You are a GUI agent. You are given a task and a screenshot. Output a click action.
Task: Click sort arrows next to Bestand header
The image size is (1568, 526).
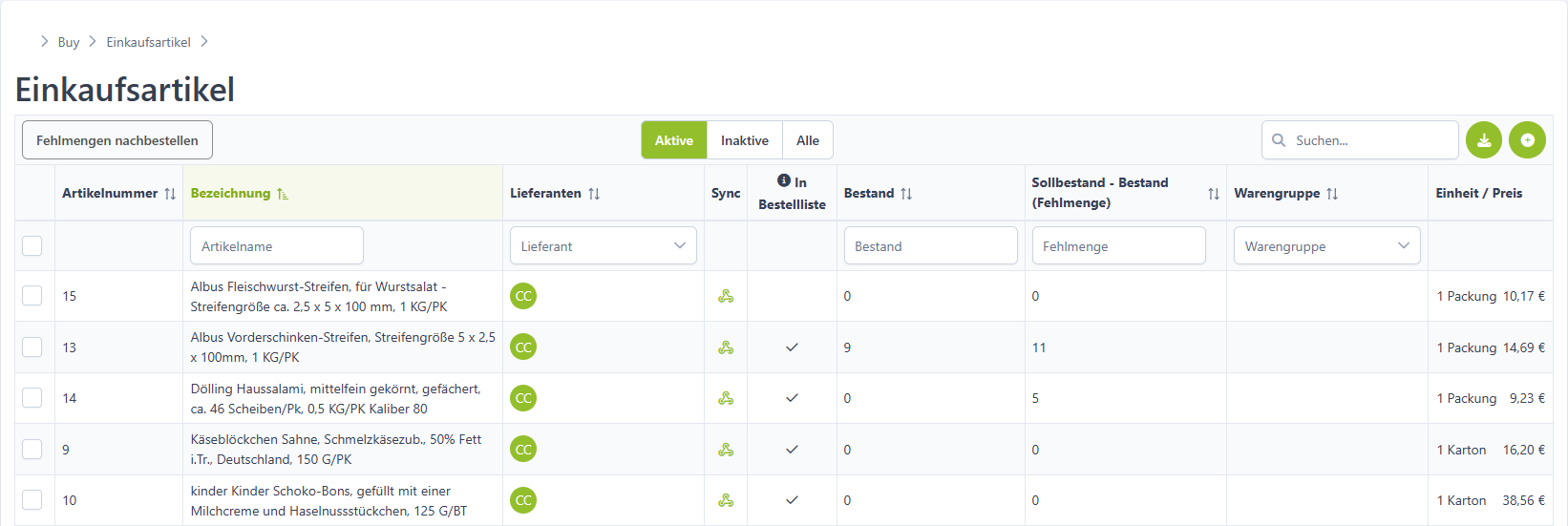tap(906, 194)
